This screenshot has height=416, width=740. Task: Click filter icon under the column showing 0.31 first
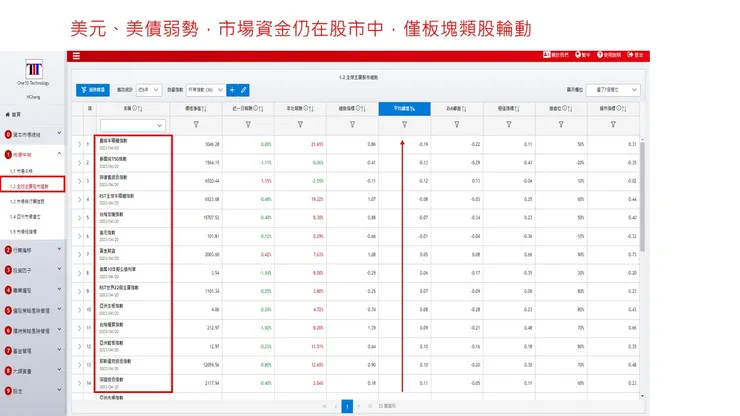pyautogui.click(x=613, y=125)
